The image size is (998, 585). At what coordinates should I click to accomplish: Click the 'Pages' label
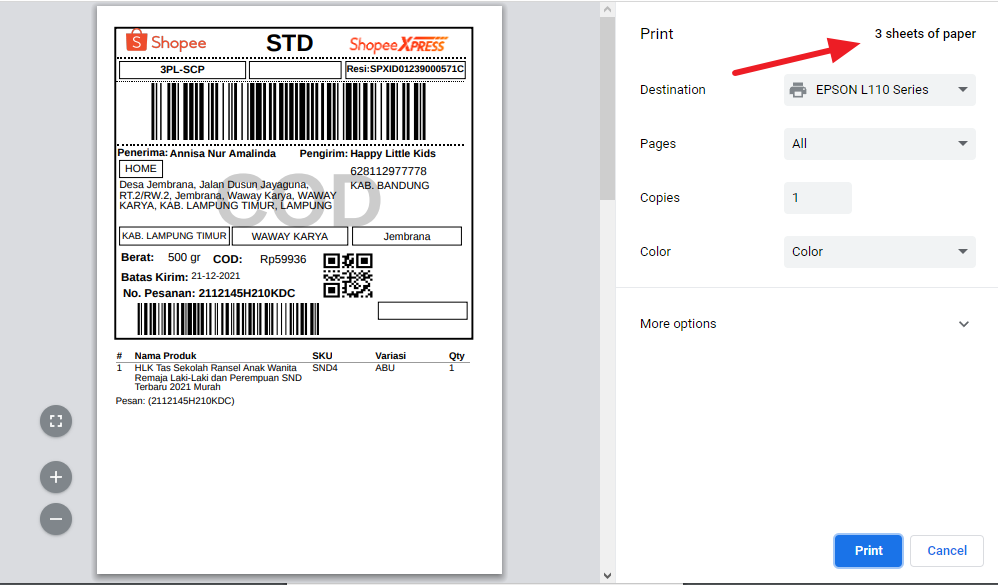coord(657,144)
